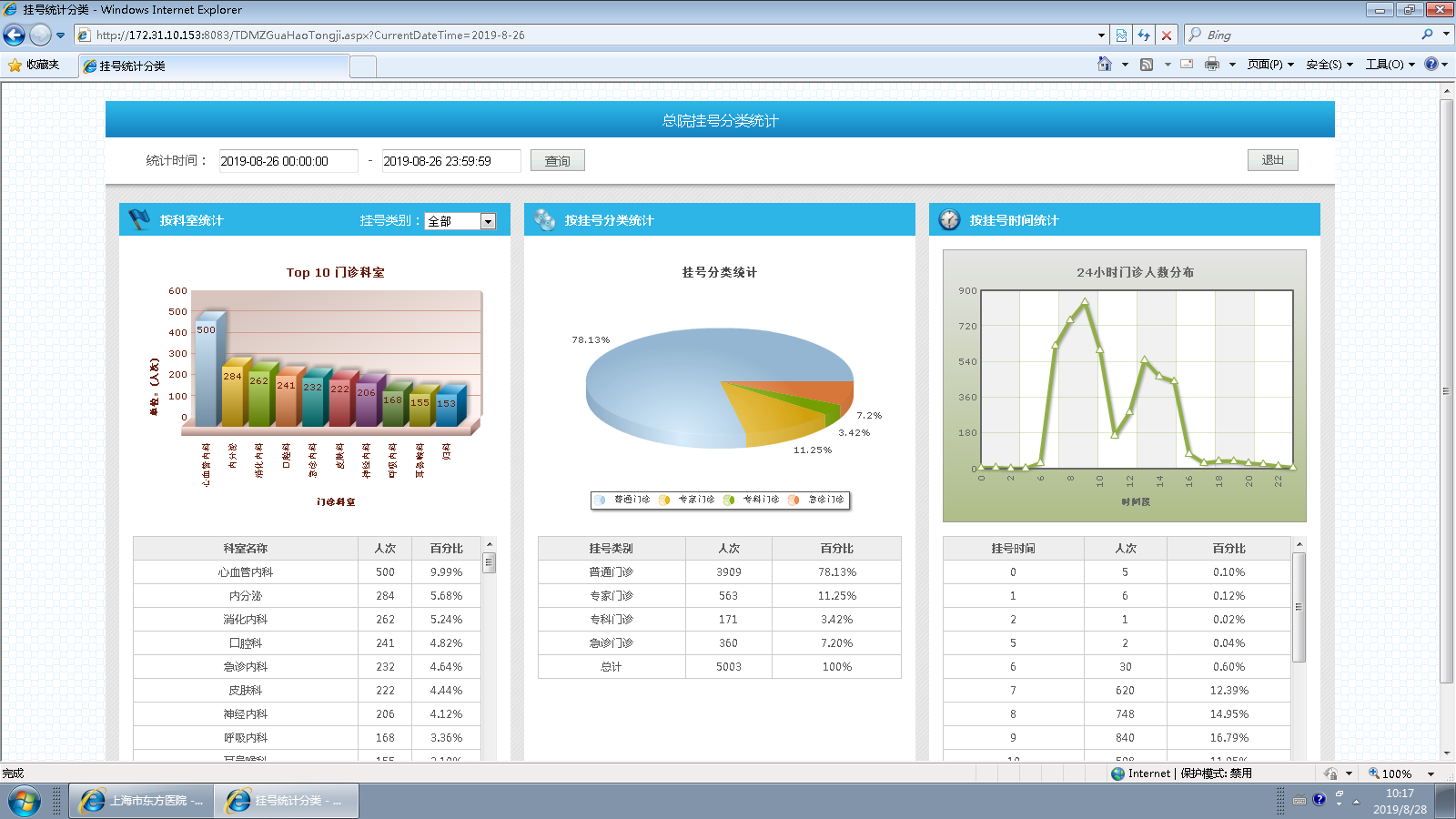Click the Compatibility View icon

point(1121,35)
